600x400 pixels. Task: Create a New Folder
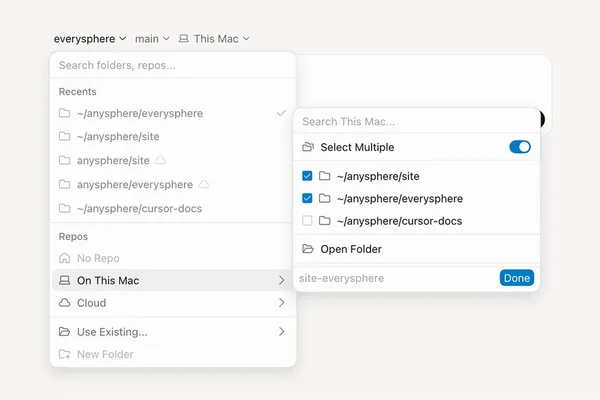point(173,354)
